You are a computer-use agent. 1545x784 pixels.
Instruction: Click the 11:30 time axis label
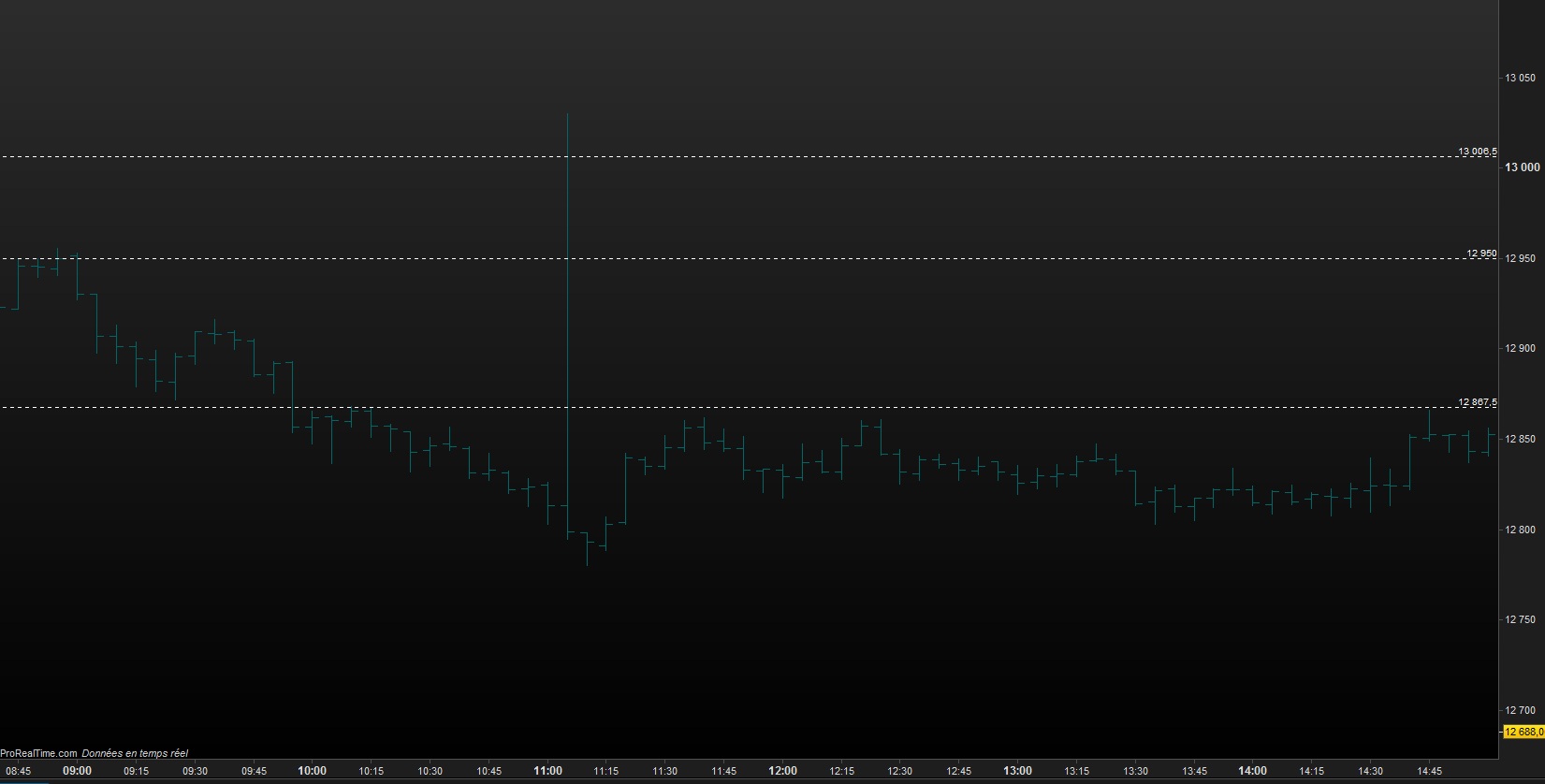tap(665, 772)
